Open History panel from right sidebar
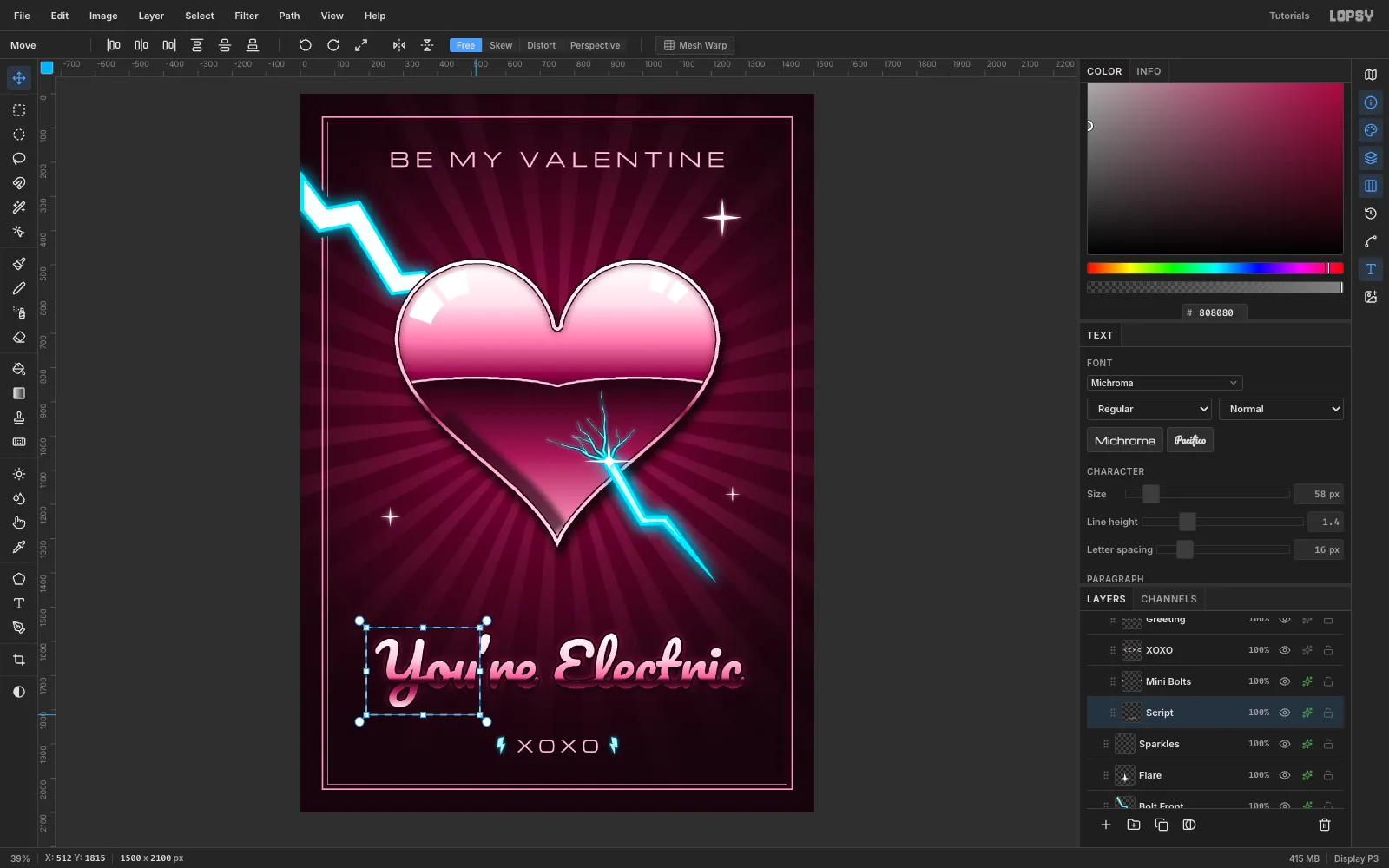The image size is (1389, 868). (x=1371, y=214)
